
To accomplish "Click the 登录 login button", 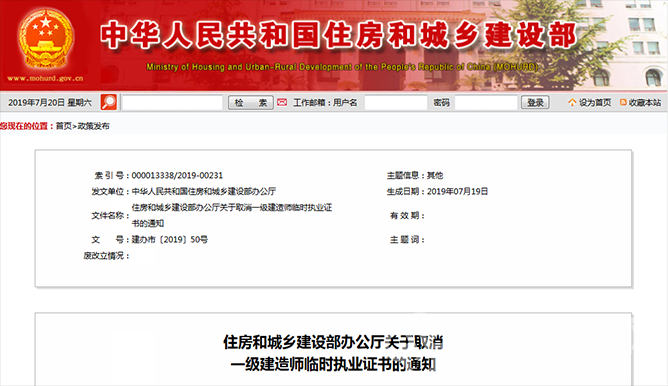I will (535, 103).
